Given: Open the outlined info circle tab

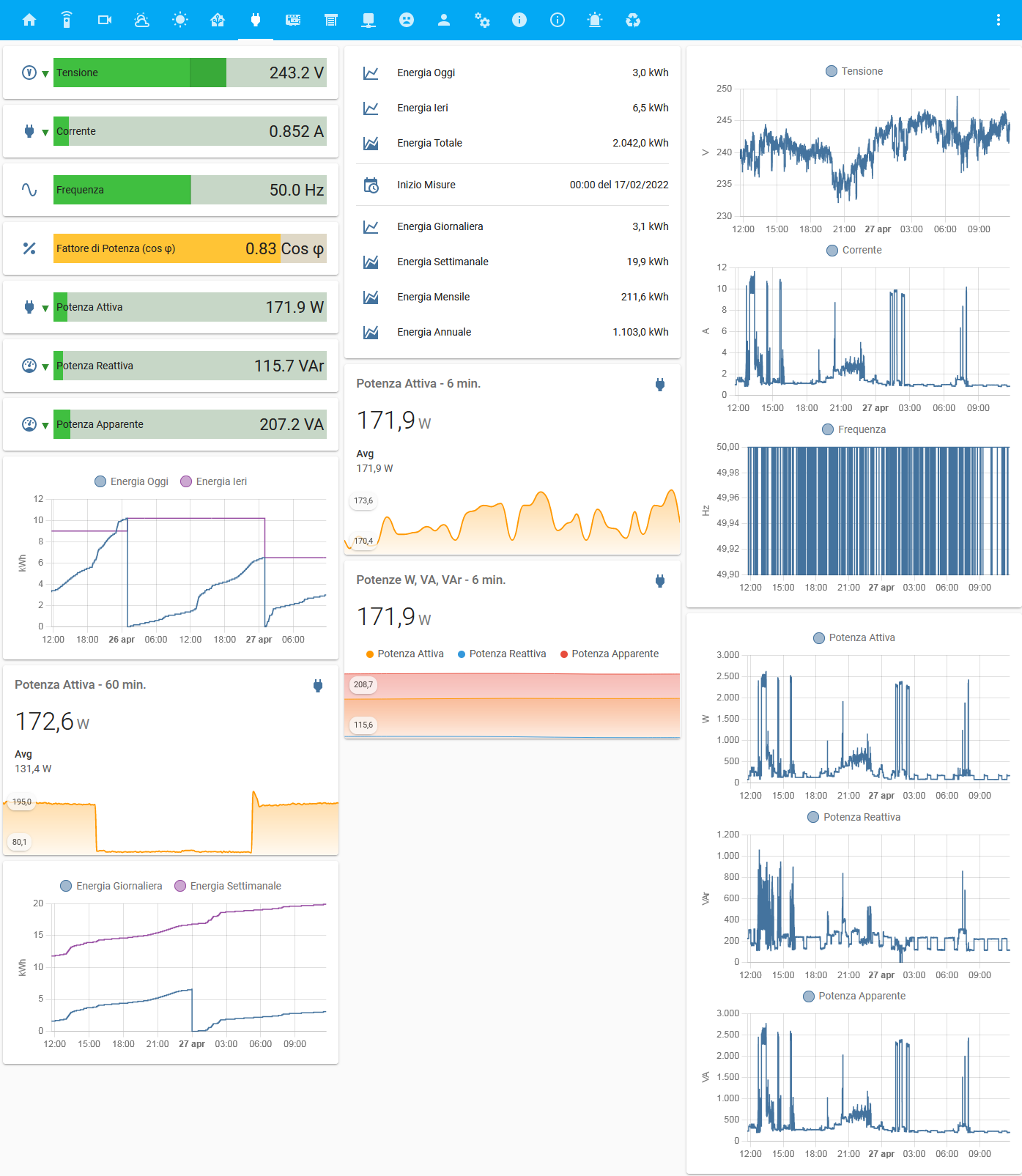Looking at the screenshot, I should (x=558, y=20).
